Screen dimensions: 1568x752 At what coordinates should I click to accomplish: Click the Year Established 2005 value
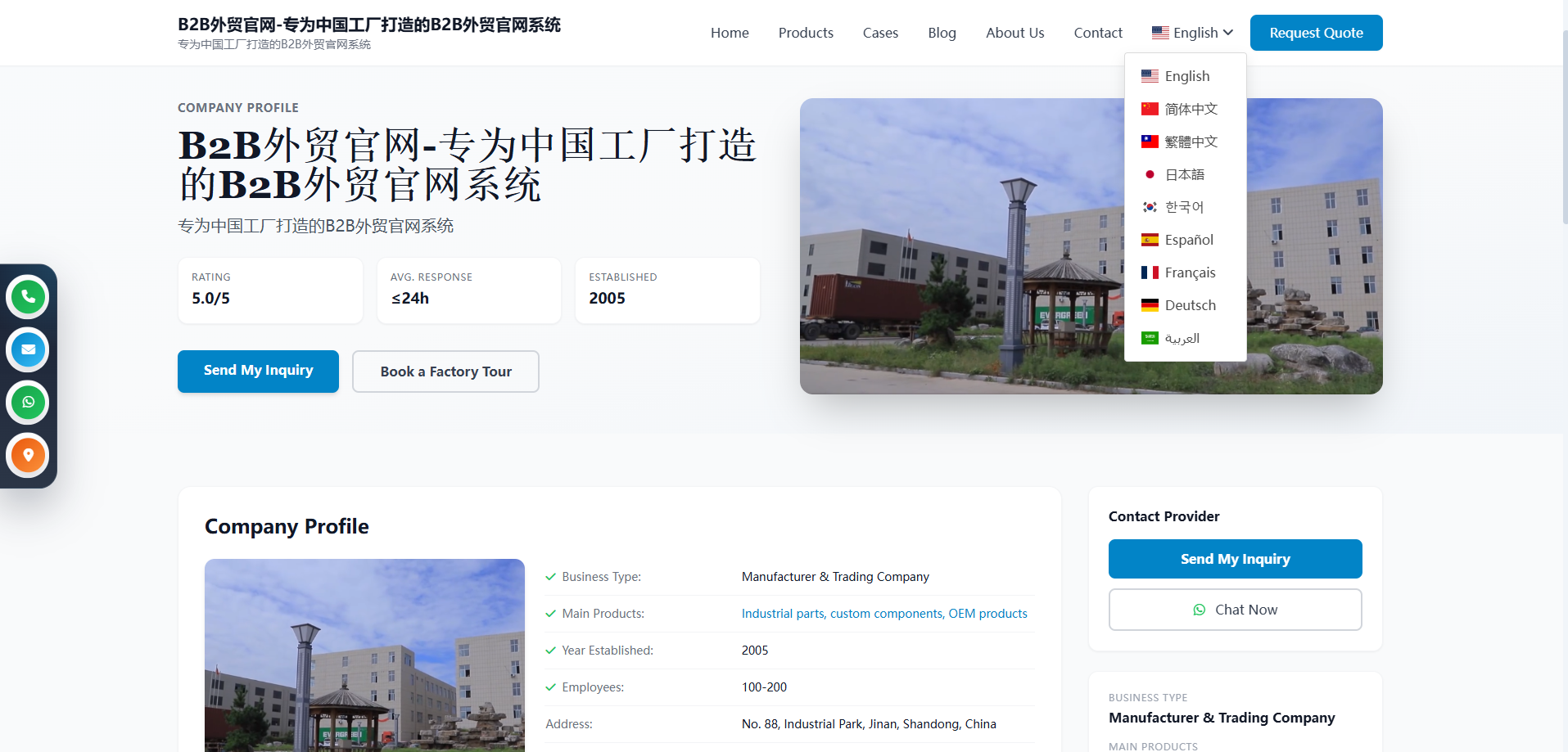tap(755, 651)
